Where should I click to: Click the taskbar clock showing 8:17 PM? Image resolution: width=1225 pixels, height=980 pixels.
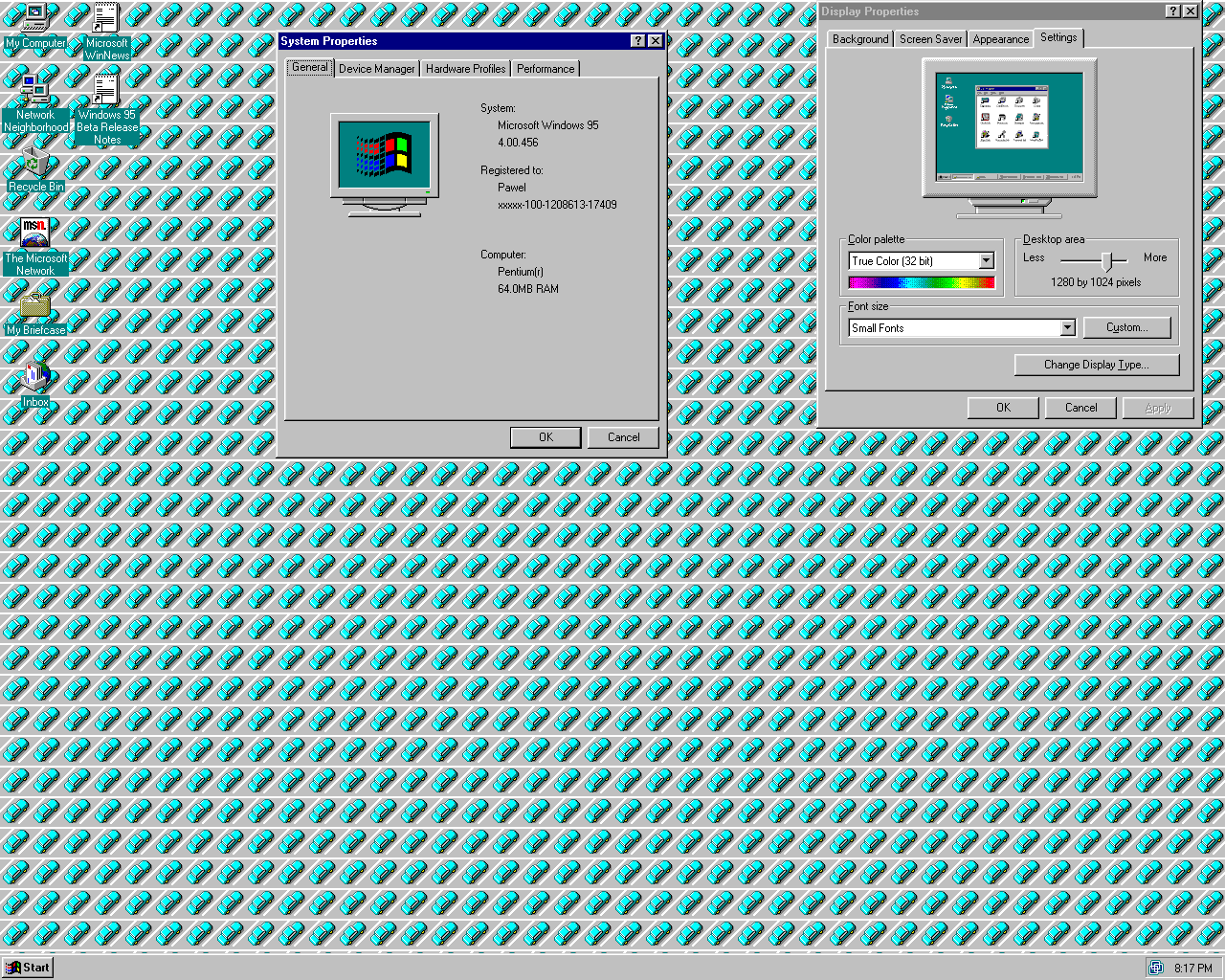[x=1192, y=969]
